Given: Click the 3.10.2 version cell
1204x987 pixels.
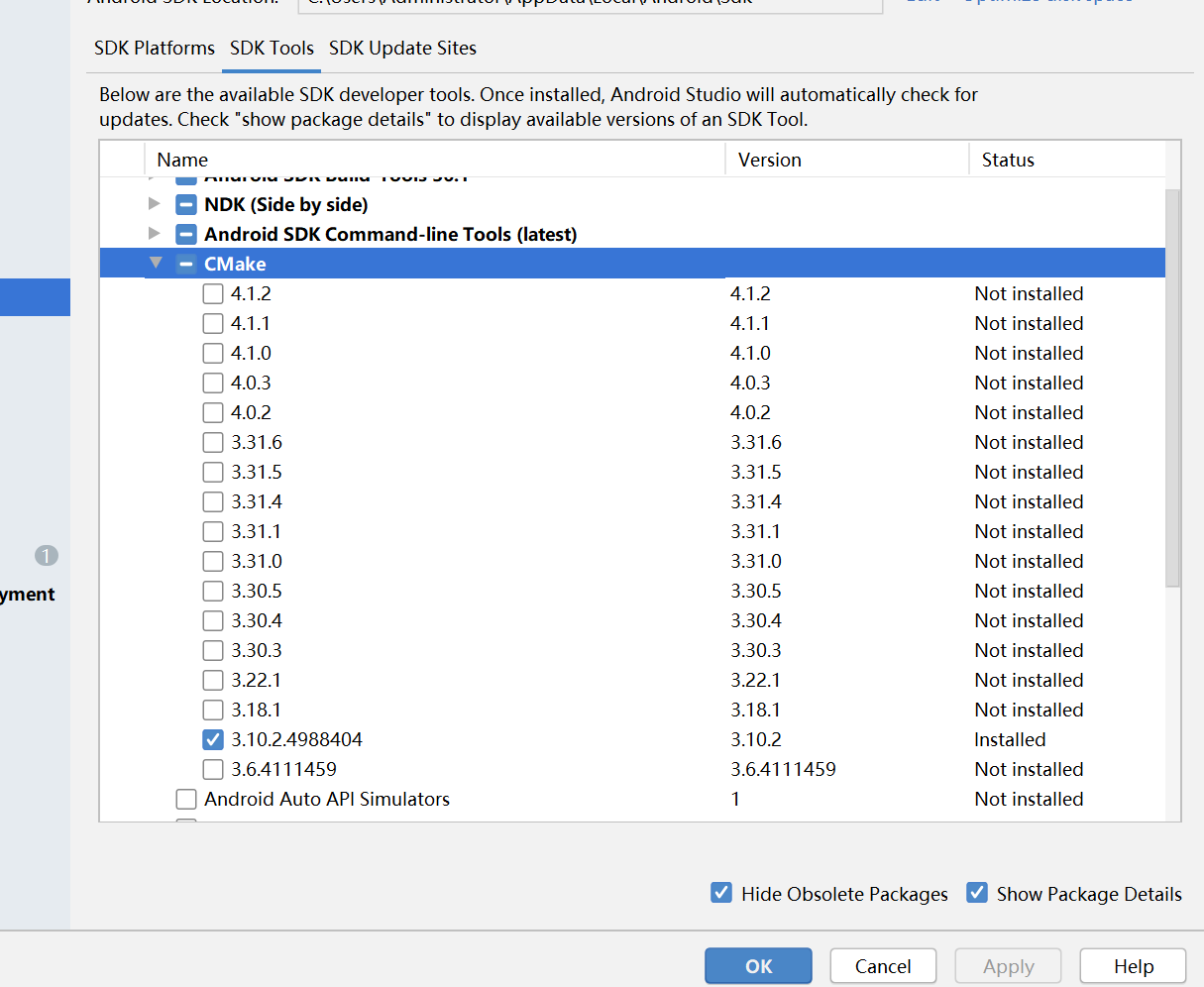Looking at the screenshot, I should (756, 739).
